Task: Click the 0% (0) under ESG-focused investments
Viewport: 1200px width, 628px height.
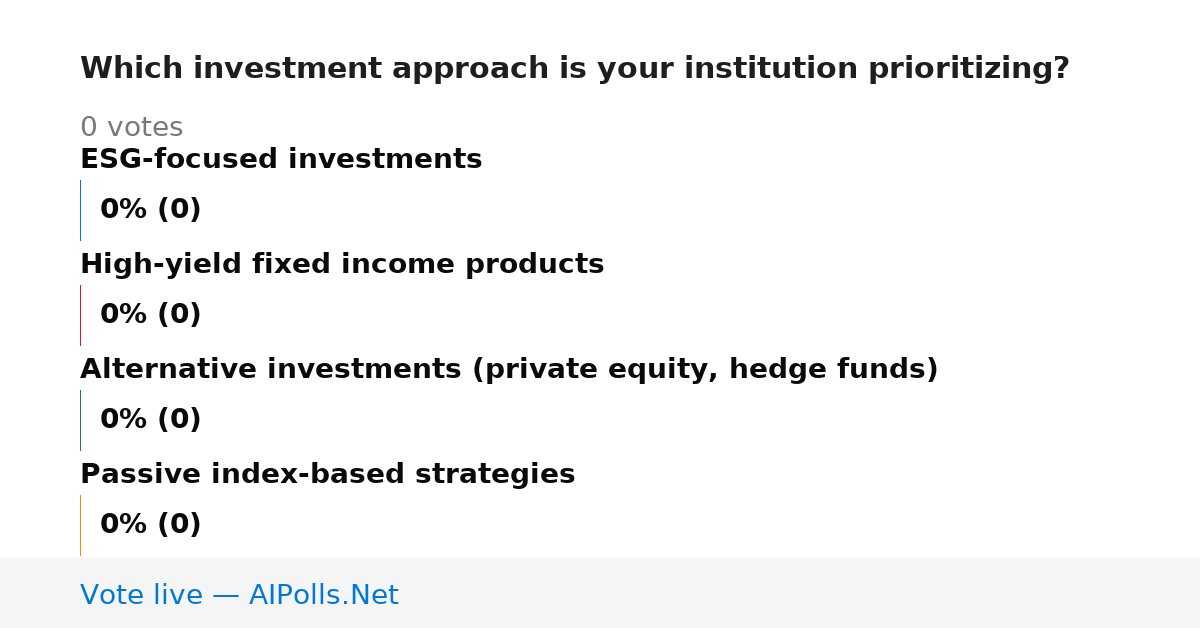Action: tap(151, 210)
